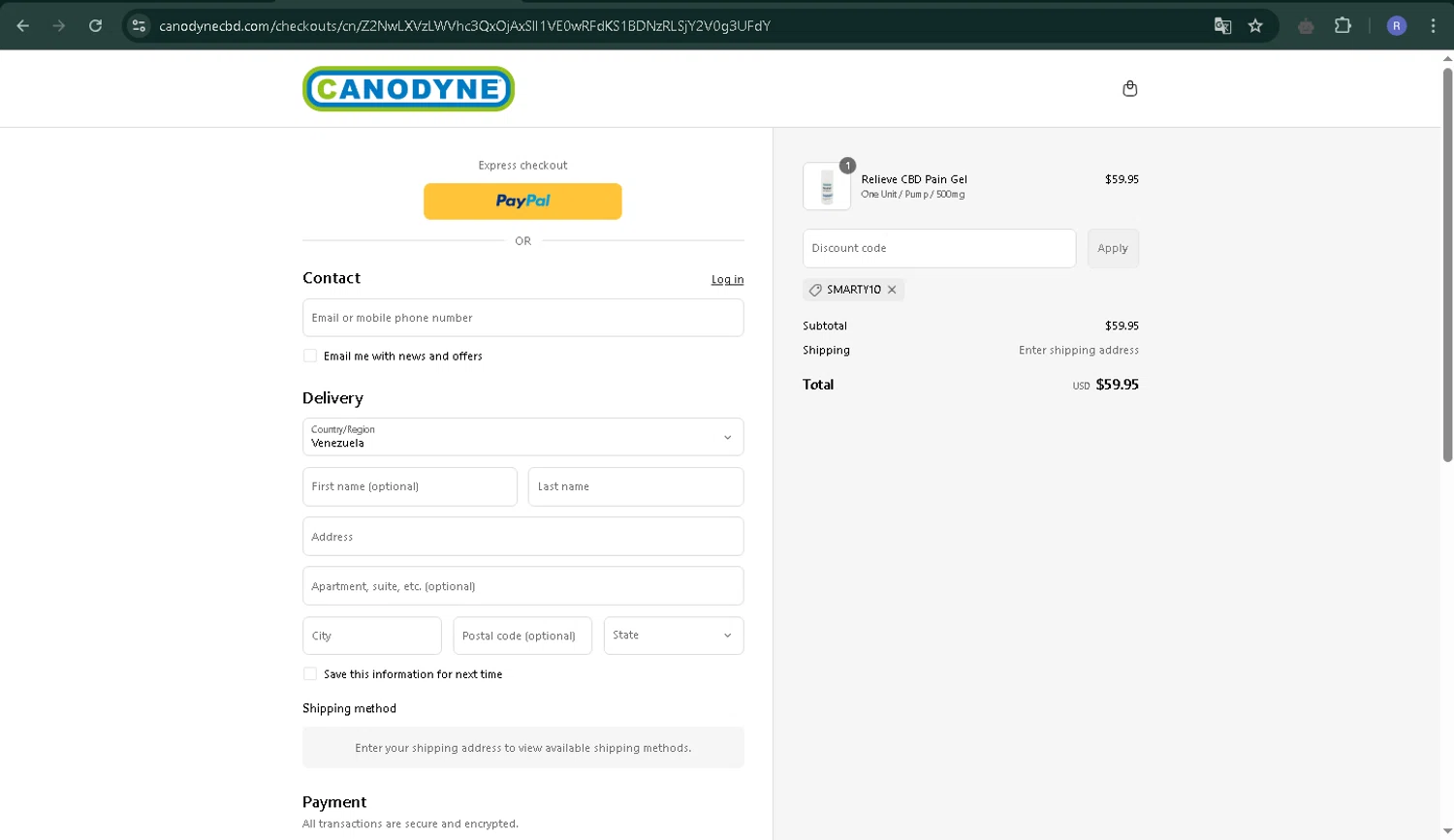Click the extension icon beside the bookmark star
This screenshot has width=1454, height=840.
point(1306,26)
